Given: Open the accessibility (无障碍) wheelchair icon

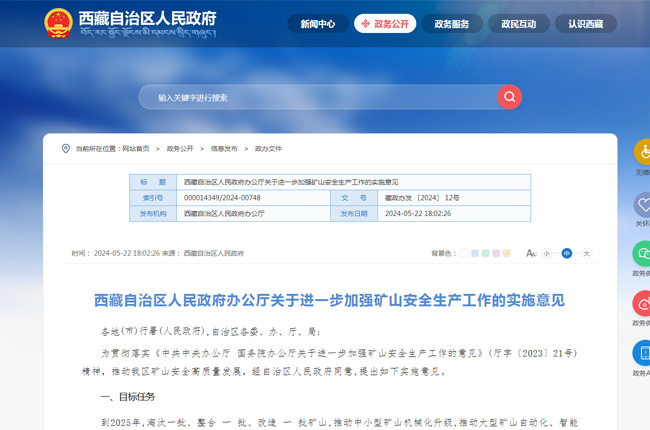Looking at the screenshot, I should point(643,152).
